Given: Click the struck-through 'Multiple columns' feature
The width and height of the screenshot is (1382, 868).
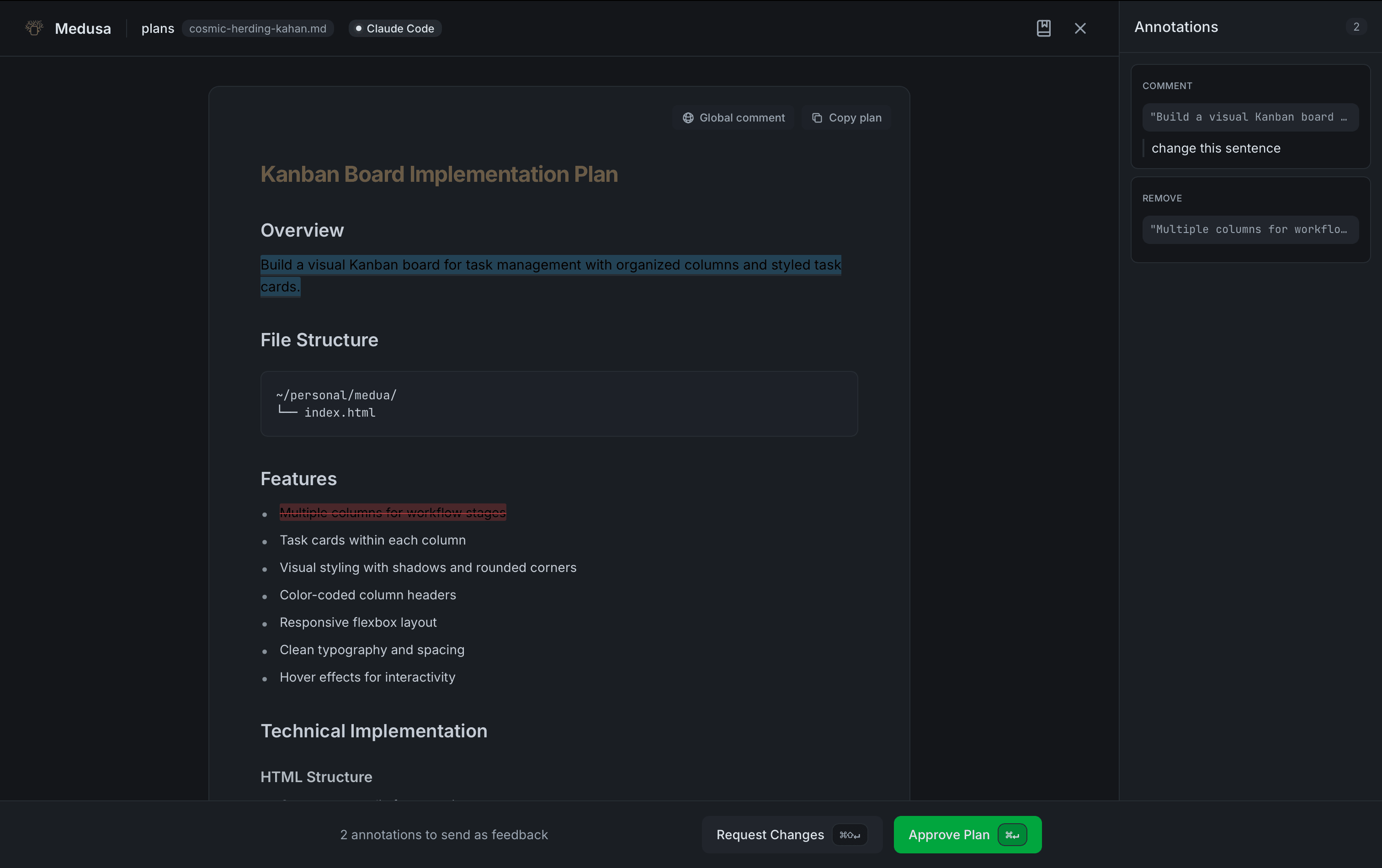Looking at the screenshot, I should 393,512.
